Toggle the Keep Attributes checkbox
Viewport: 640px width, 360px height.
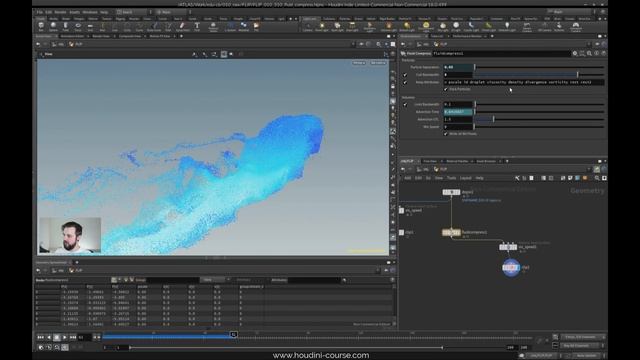(405, 82)
